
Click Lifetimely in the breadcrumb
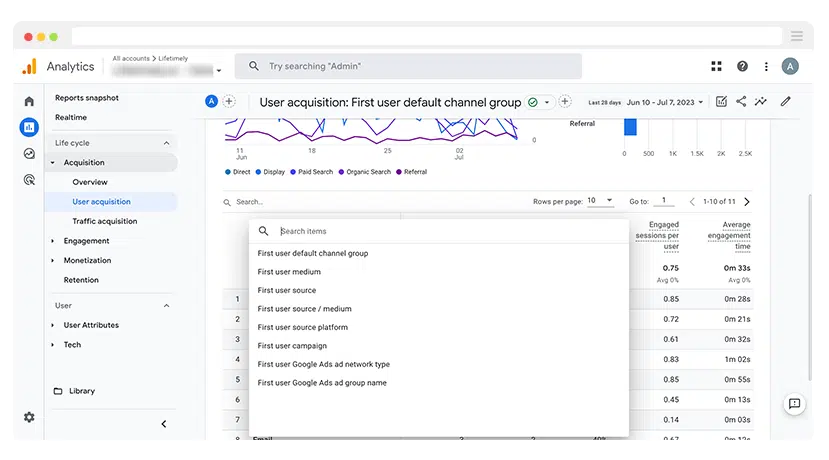click(x=173, y=58)
